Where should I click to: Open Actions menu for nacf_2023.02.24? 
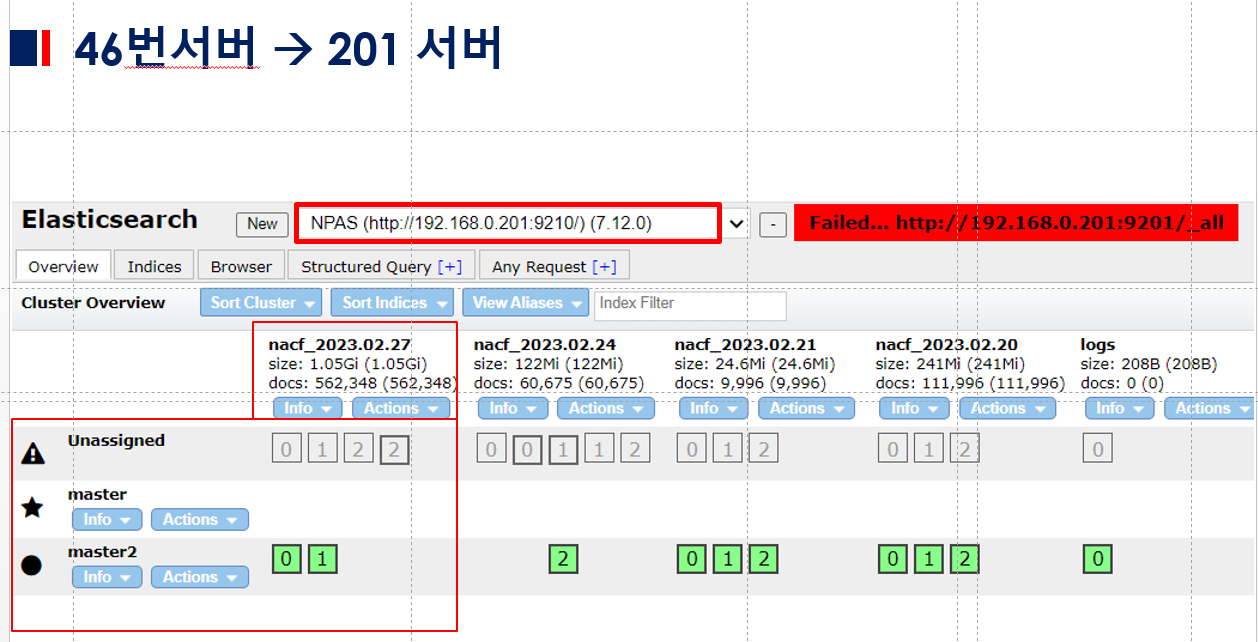[x=605, y=408]
